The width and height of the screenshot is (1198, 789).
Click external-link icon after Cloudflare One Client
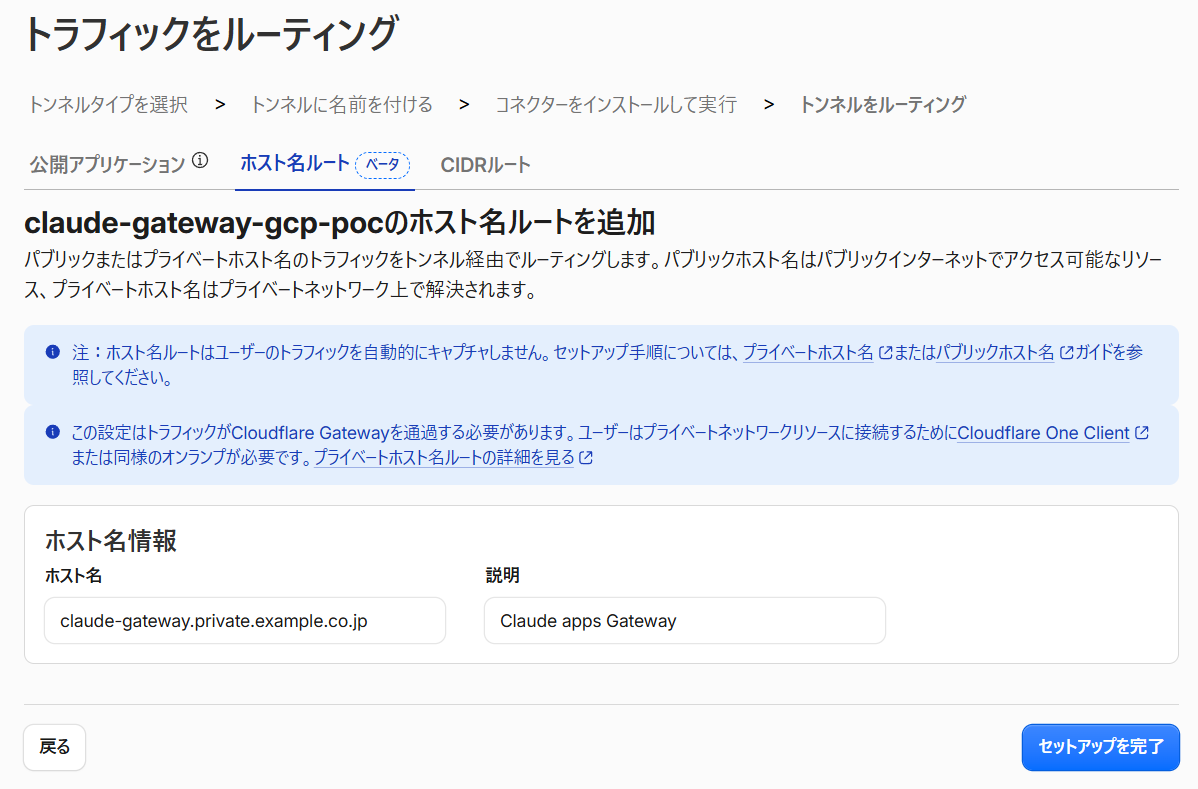click(x=1141, y=432)
